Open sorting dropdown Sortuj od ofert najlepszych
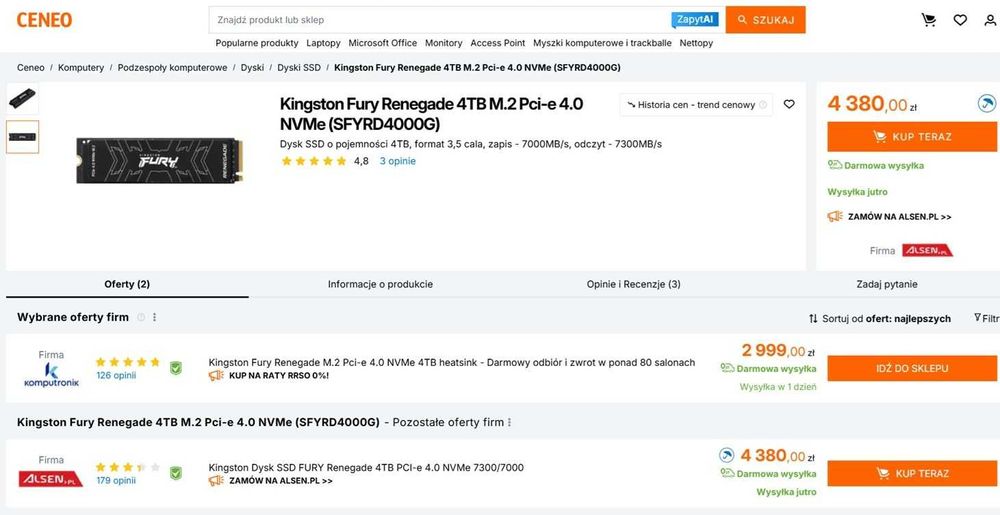The image size is (1000, 515). pyautogui.click(x=879, y=319)
